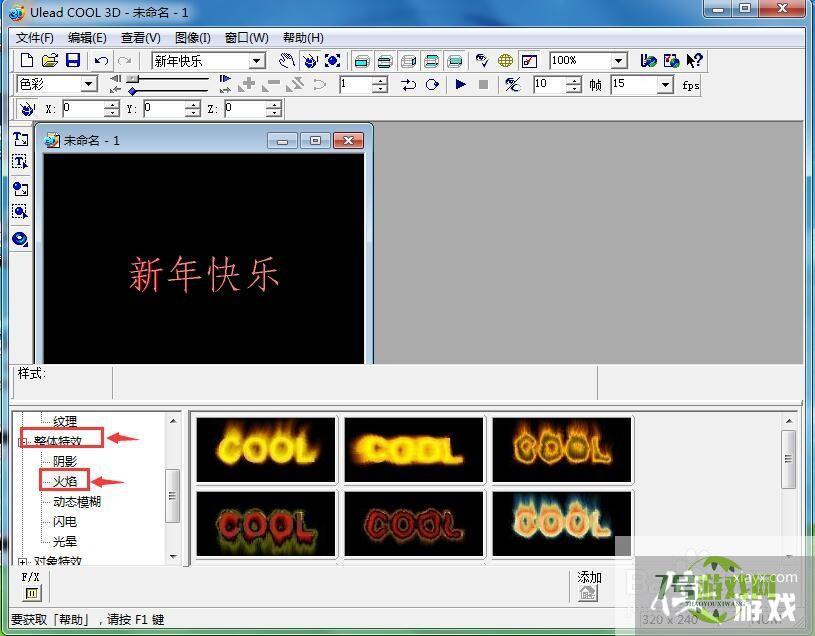Toggle ping-pong mode icon
Screen dimensions: 815x636
[x=409, y=84]
